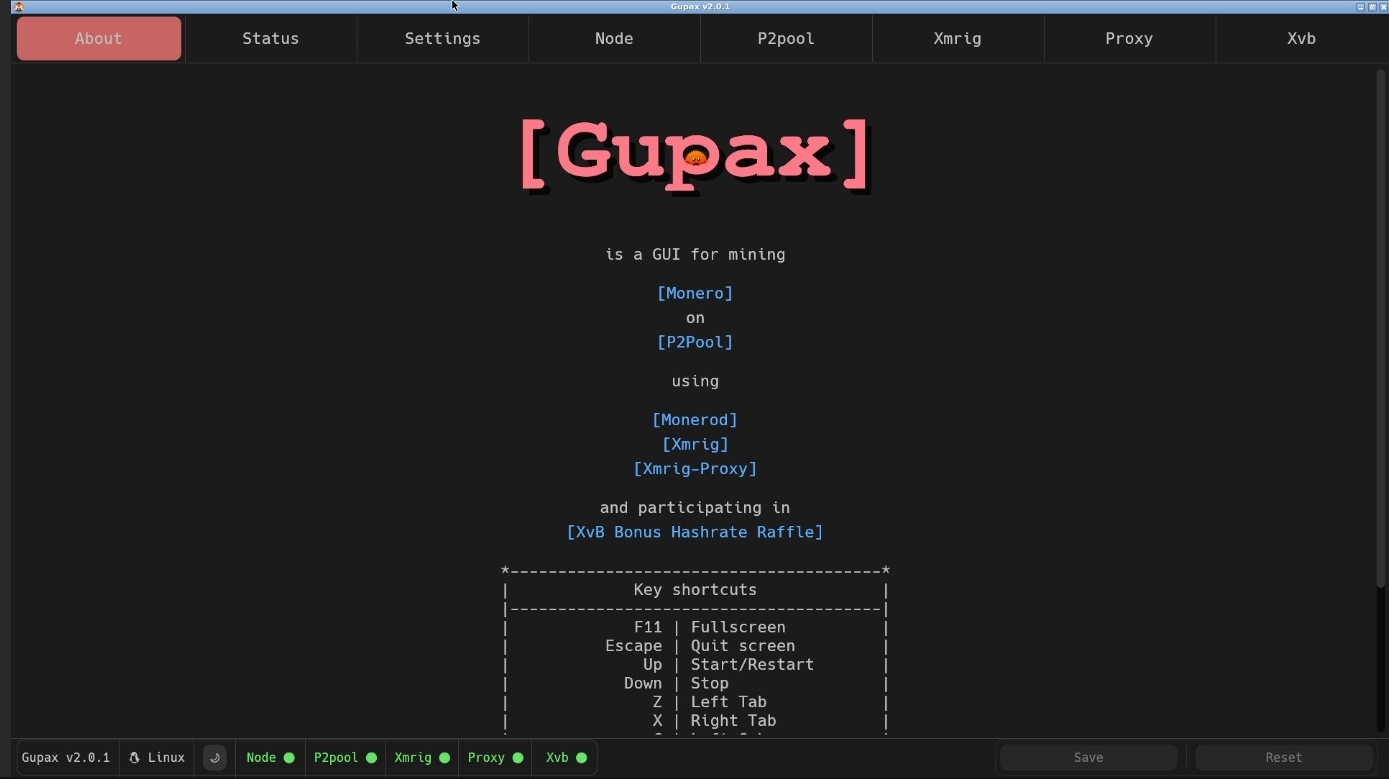Click the Xvb green status dot
1389x779 pixels.
tap(581, 758)
